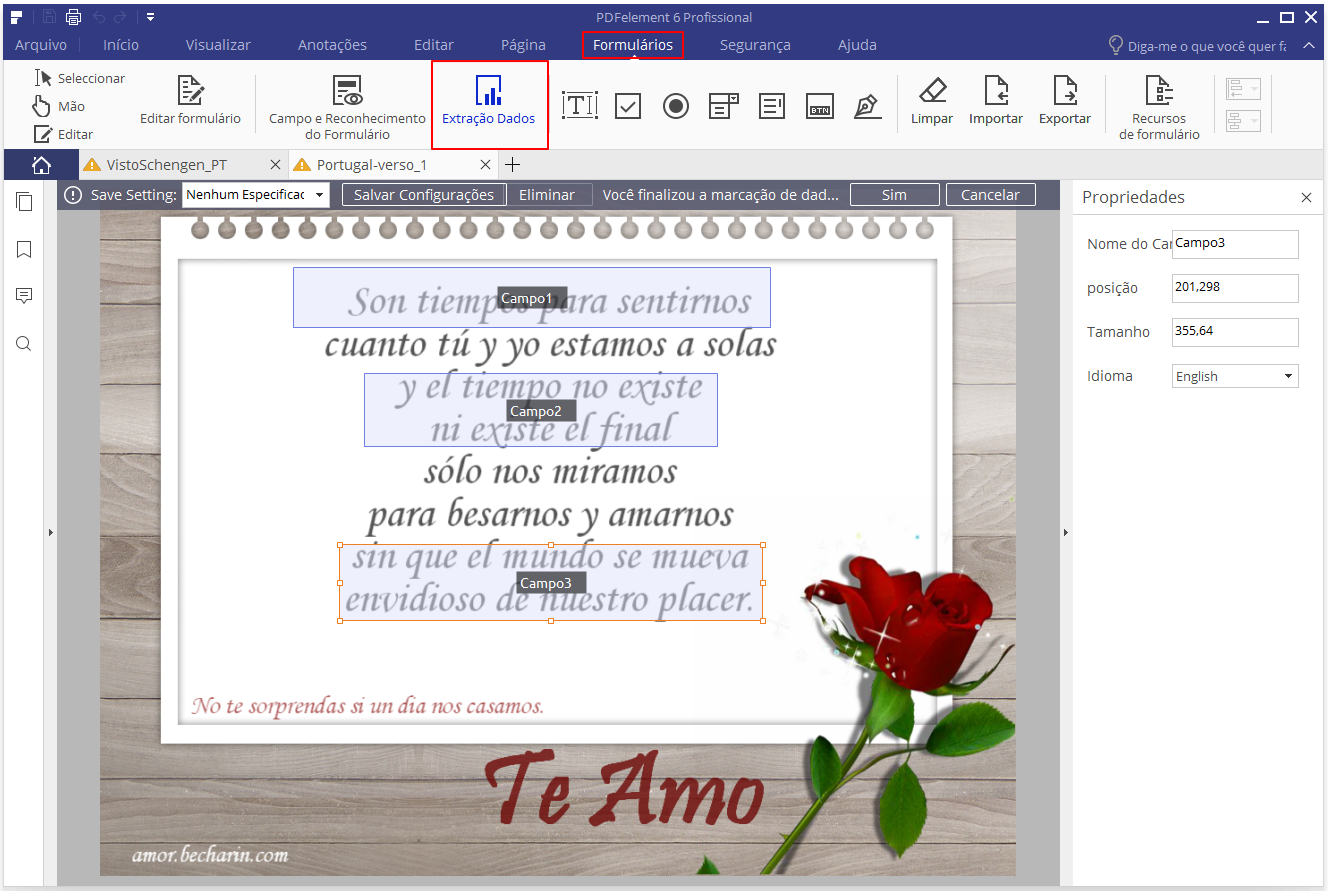Click the Eliminar button

click(547, 195)
